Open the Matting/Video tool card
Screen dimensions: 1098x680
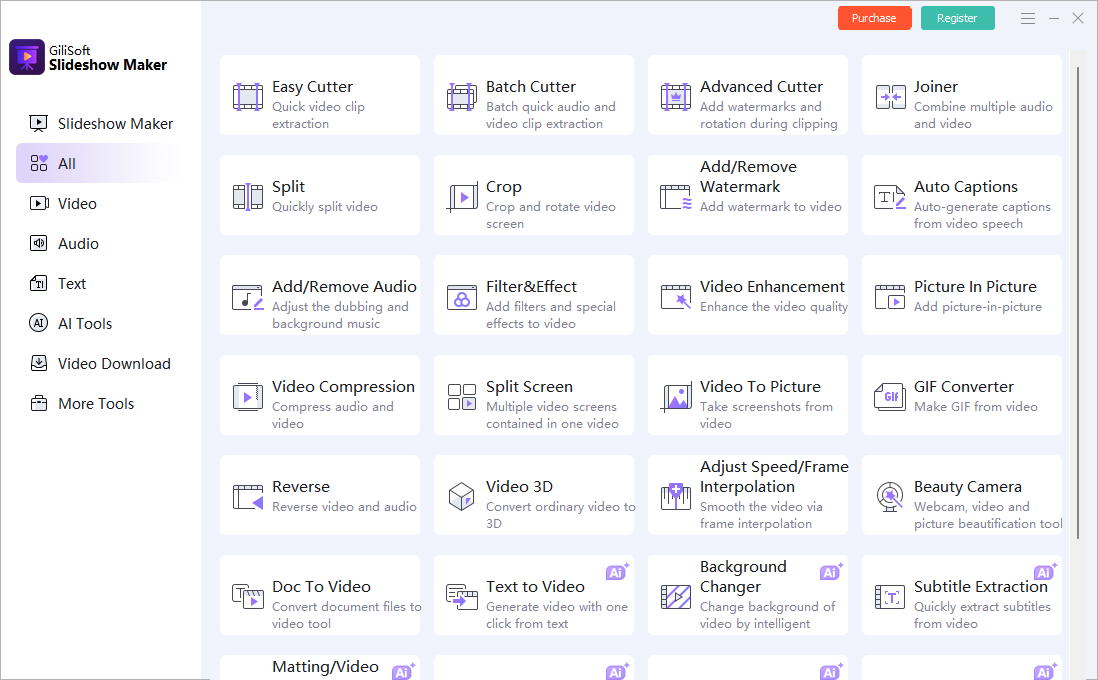(x=320, y=667)
